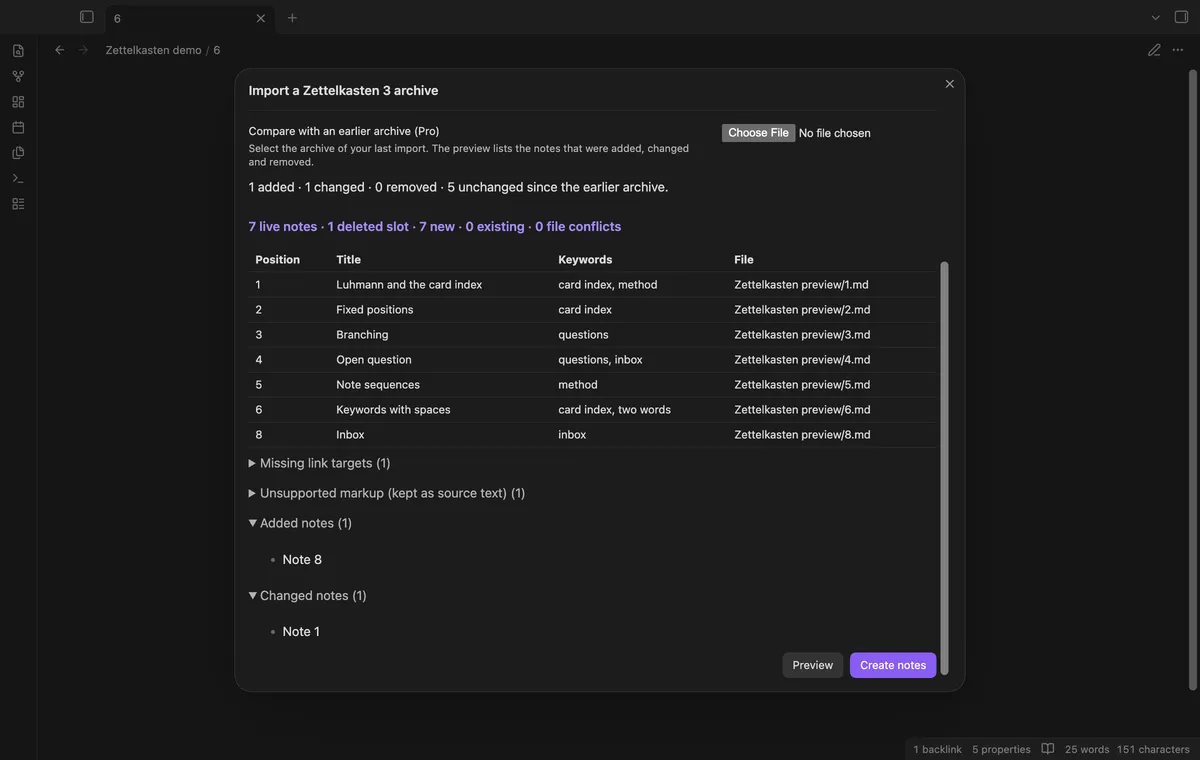This screenshot has width=1200, height=760.
Task: Click Zettelkasten demo breadcrumb folder
Action: 153,50
